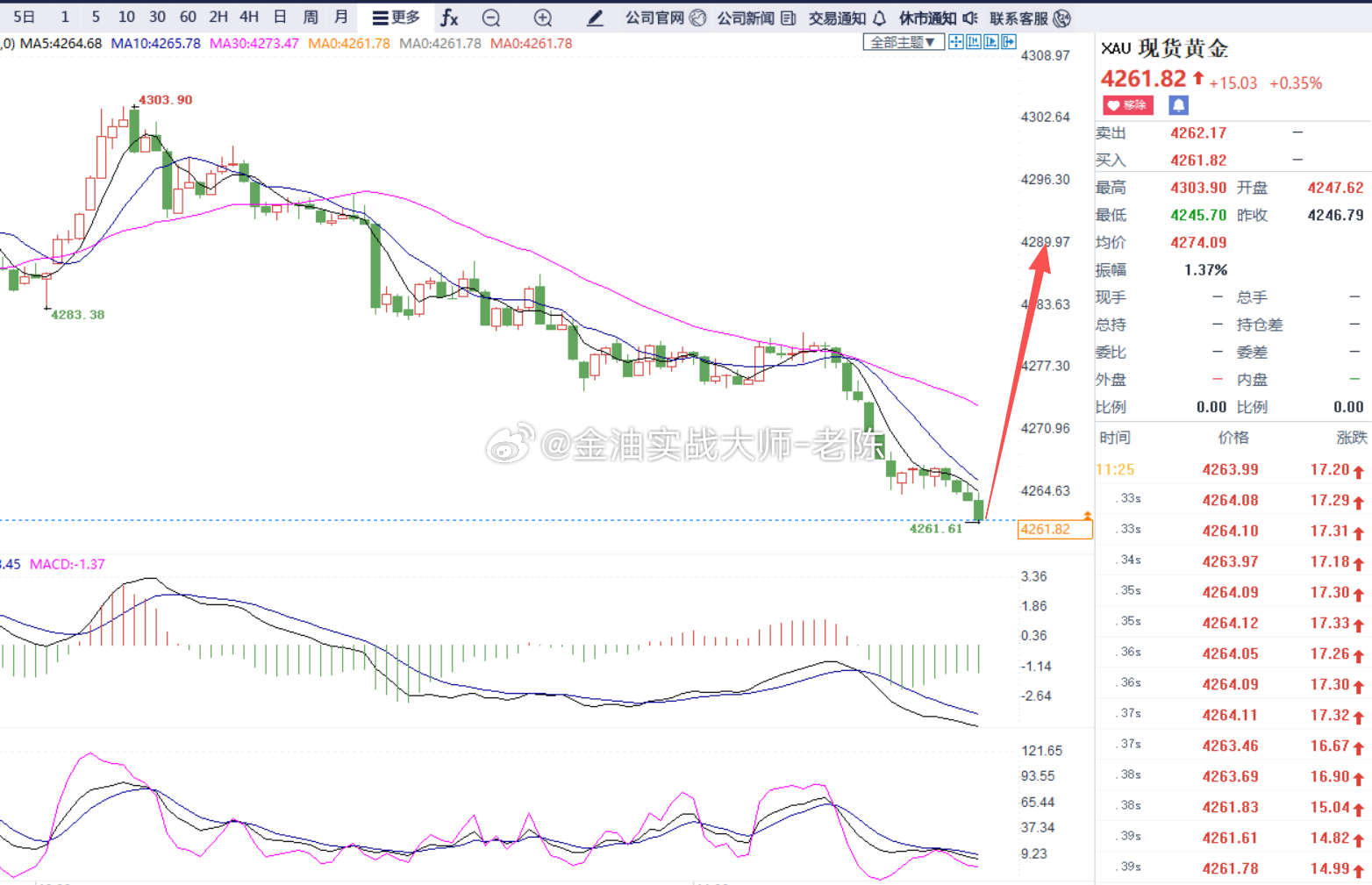Click the 最高 value 4303.90
The width and height of the screenshot is (1372, 885).
point(1198,188)
